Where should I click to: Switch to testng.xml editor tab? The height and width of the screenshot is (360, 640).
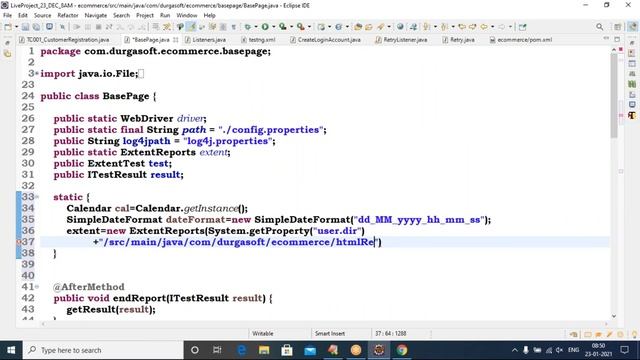click(258, 40)
